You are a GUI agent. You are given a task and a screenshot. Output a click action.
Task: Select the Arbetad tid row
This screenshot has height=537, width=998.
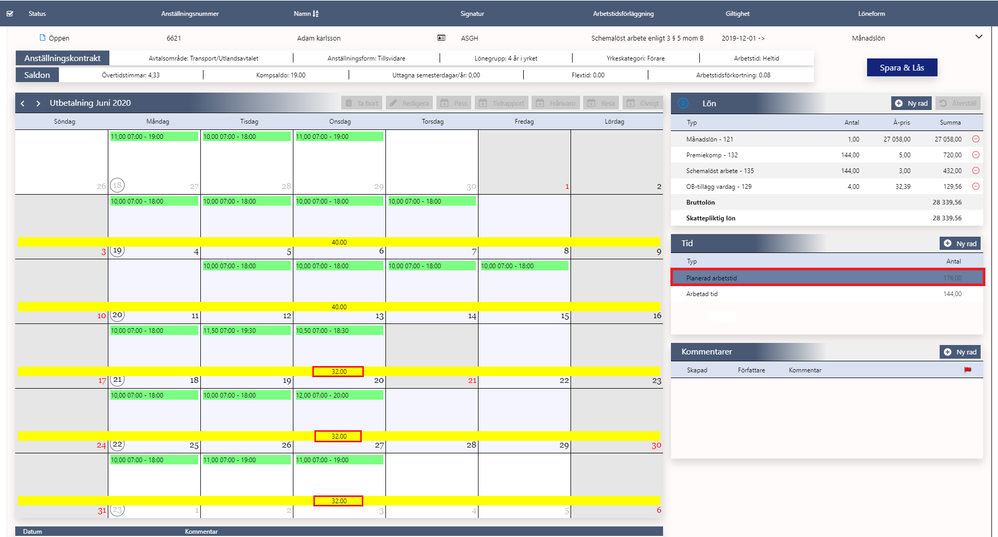pos(827,294)
